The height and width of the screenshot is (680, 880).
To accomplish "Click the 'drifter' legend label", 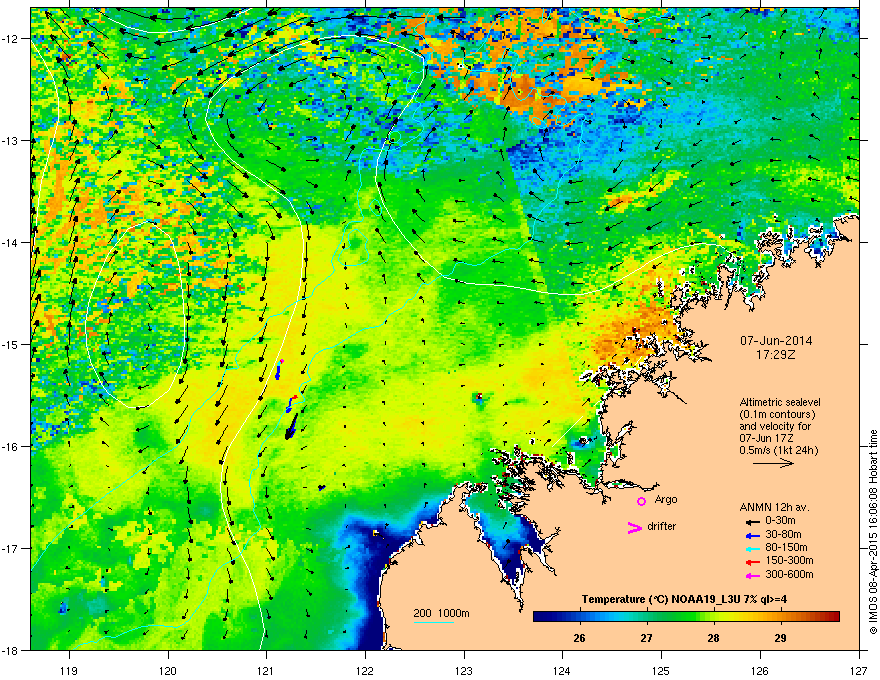I will (661, 526).
